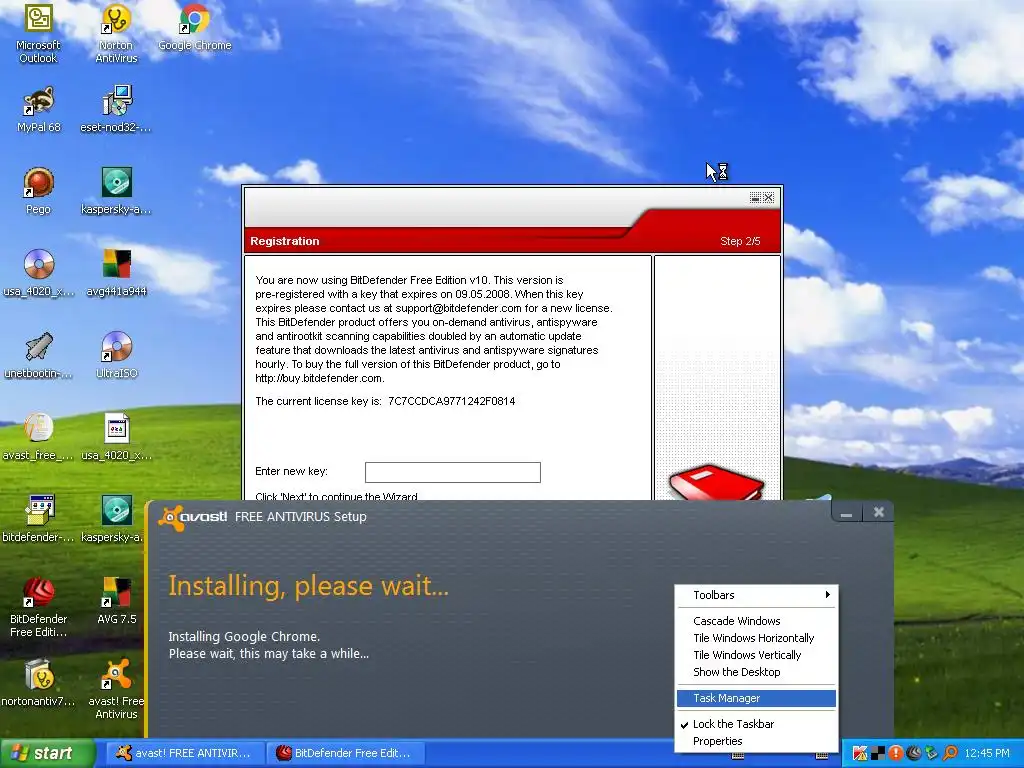The width and height of the screenshot is (1024, 768).
Task: Close the BitDefender Registration window
Action: (769, 197)
